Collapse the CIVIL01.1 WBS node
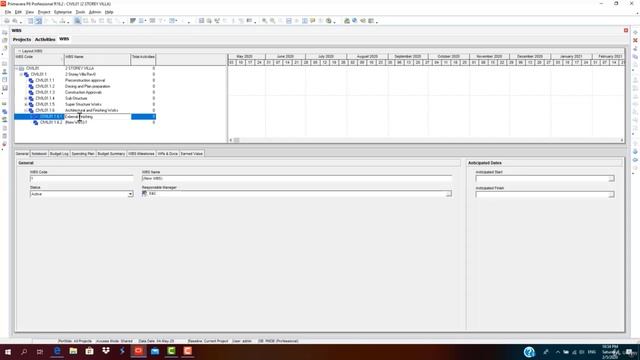 pos(21,75)
